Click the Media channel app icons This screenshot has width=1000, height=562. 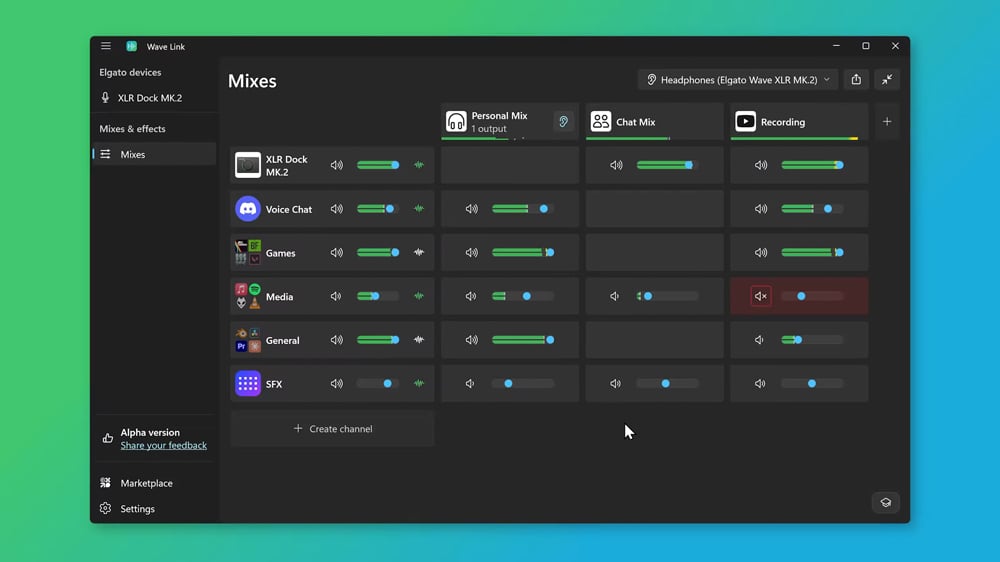coord(247,296)
